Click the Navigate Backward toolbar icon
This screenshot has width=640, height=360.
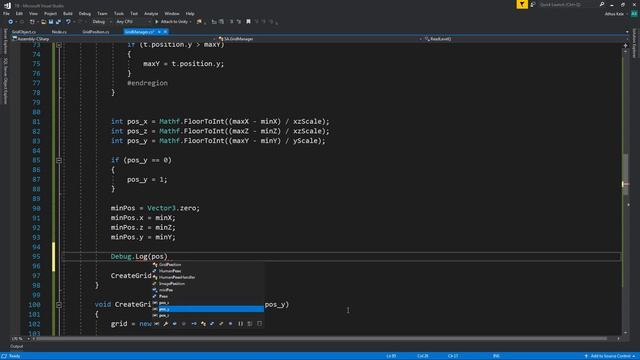(11, 22)
